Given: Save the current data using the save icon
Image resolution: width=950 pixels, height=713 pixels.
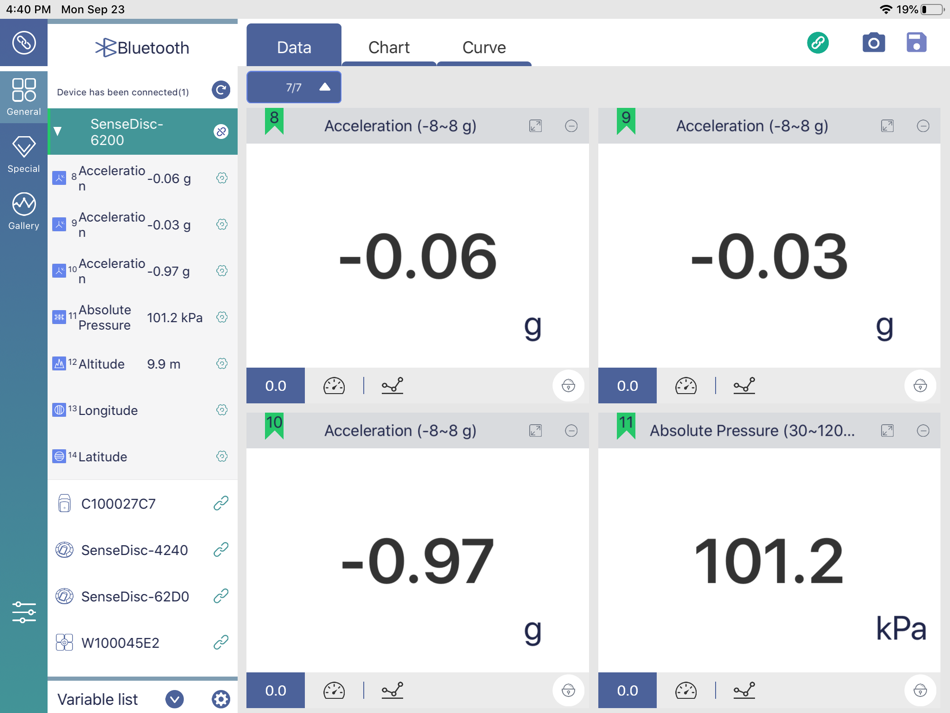Looking at the screenshot, I should click(916, 43).
